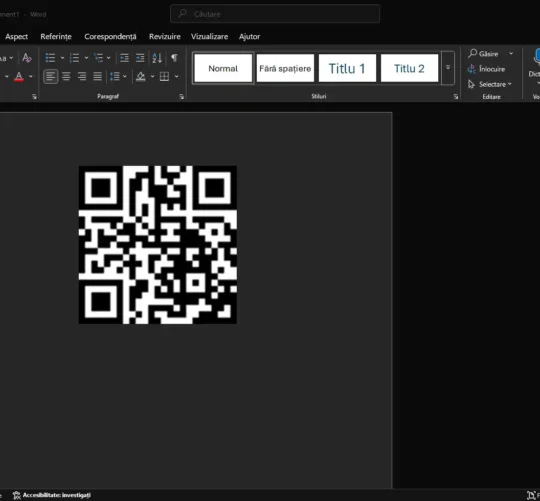Image resolution: width=540 pixels, height=501 pixels.
Task: Apply the Titlu 1 style
Action: coord(347,68)
